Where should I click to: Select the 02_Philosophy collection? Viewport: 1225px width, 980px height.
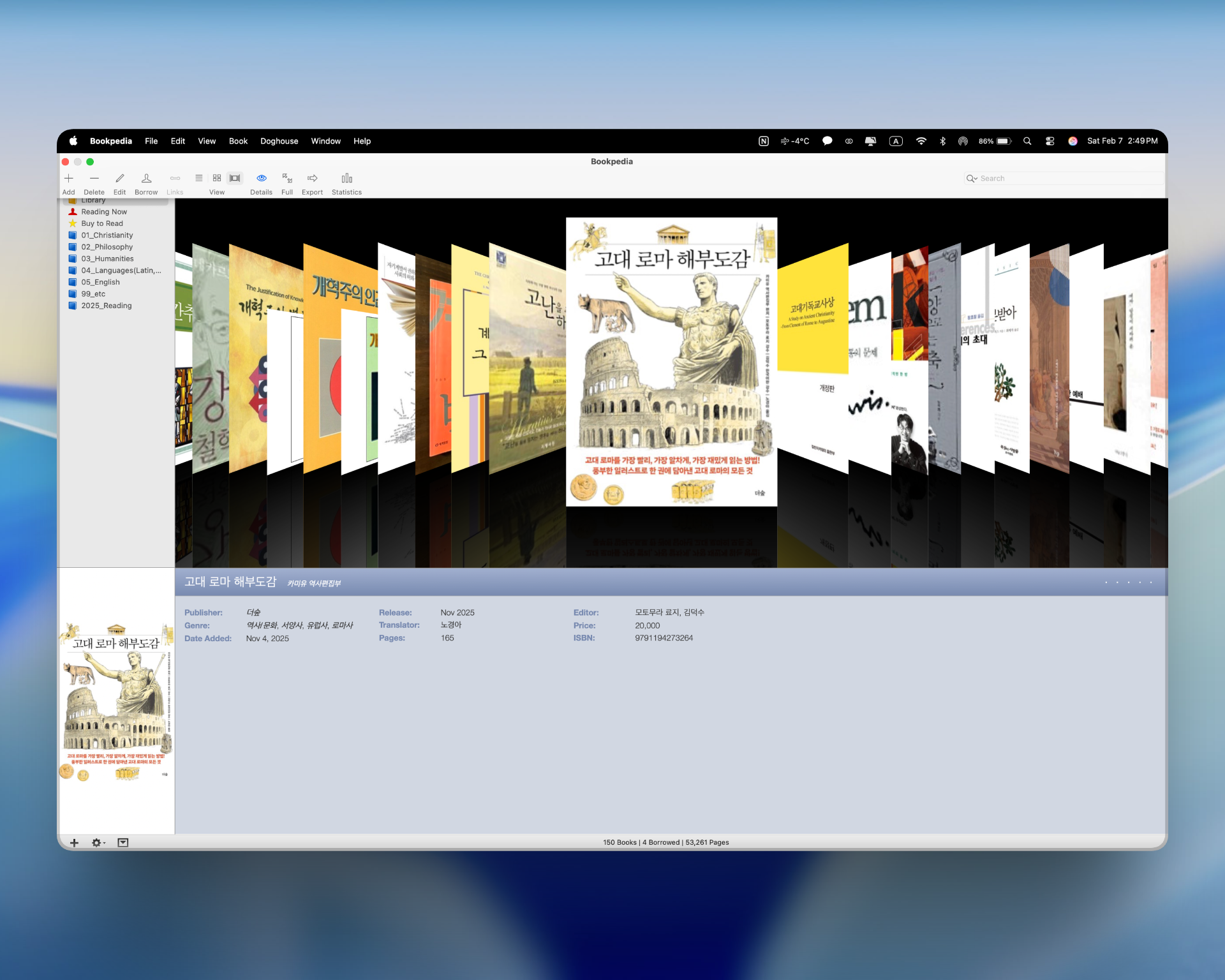107,247
